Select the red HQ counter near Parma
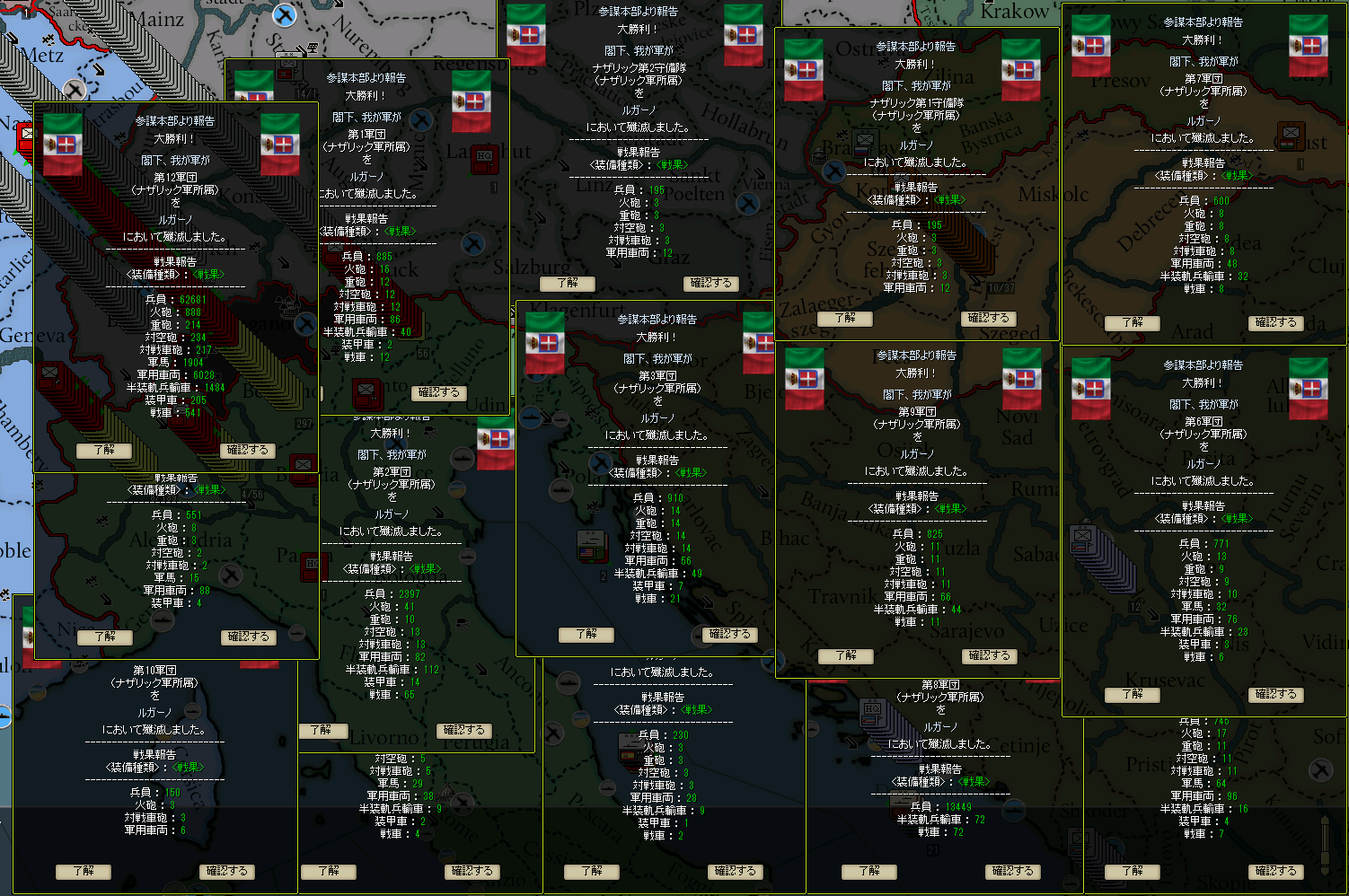1349x896 pixels. click(x=311, y=569)
